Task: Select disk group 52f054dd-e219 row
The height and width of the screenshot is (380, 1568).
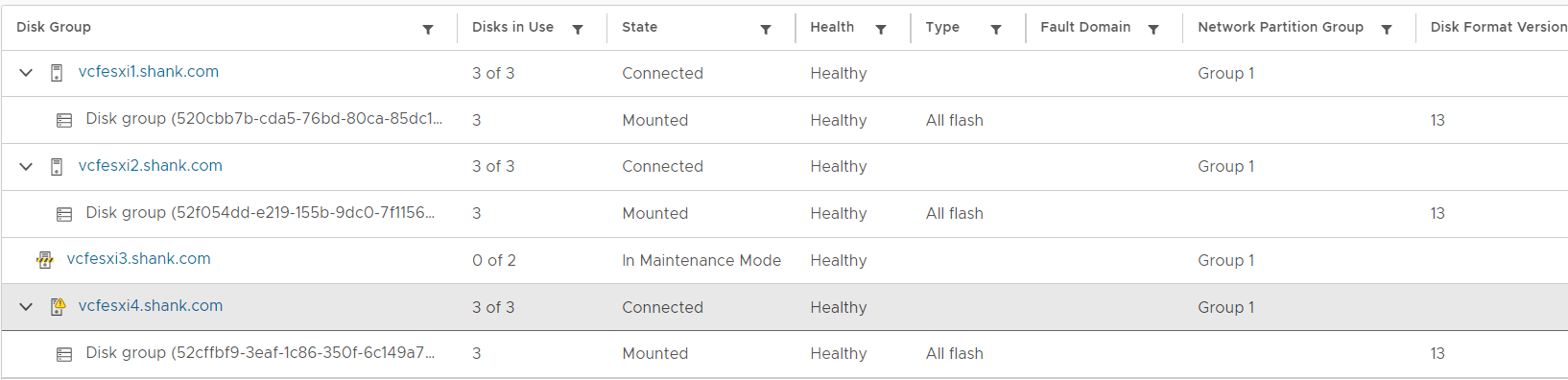Action: point(784,214)
